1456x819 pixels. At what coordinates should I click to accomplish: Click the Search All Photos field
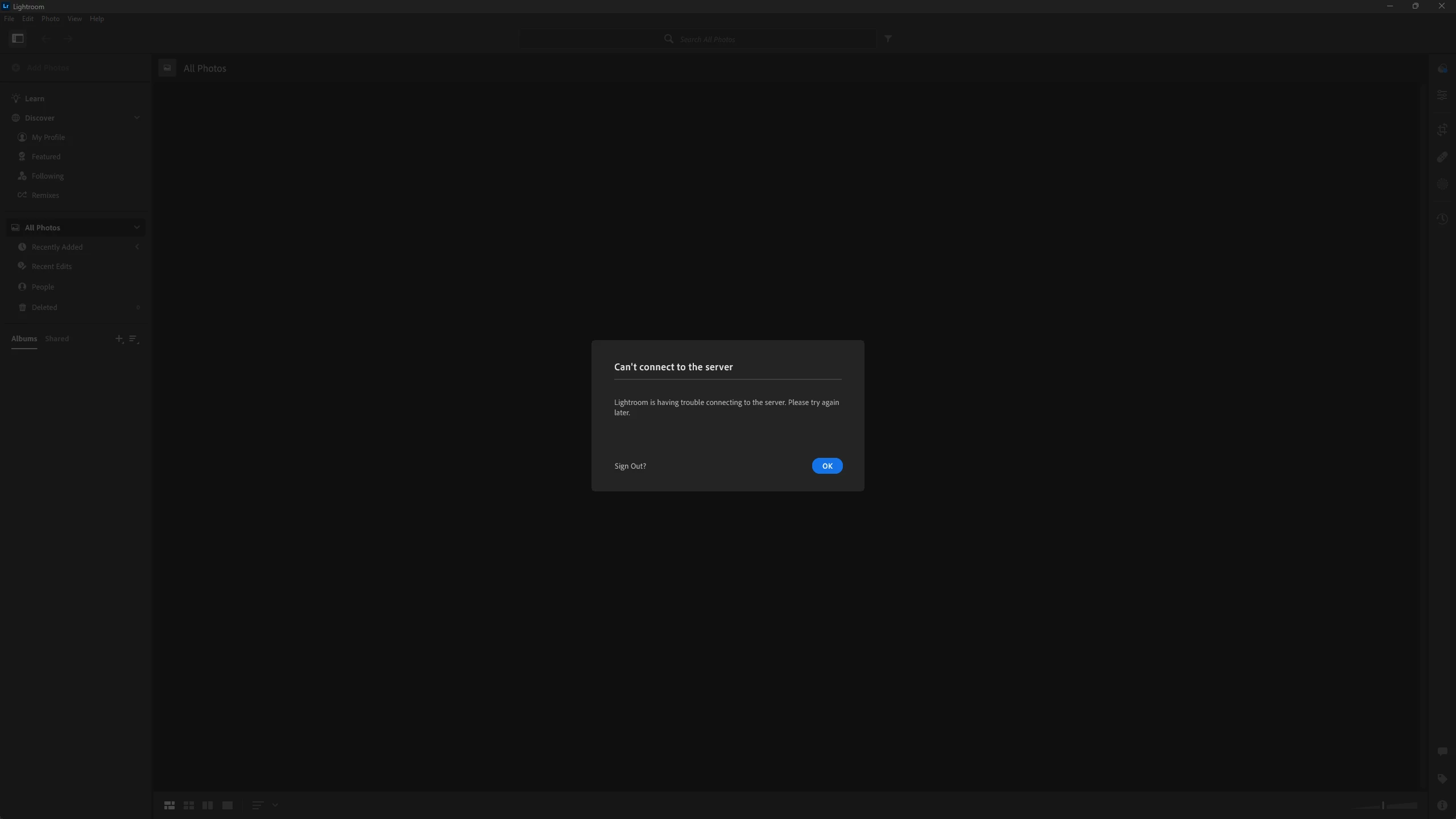point(707,39)
